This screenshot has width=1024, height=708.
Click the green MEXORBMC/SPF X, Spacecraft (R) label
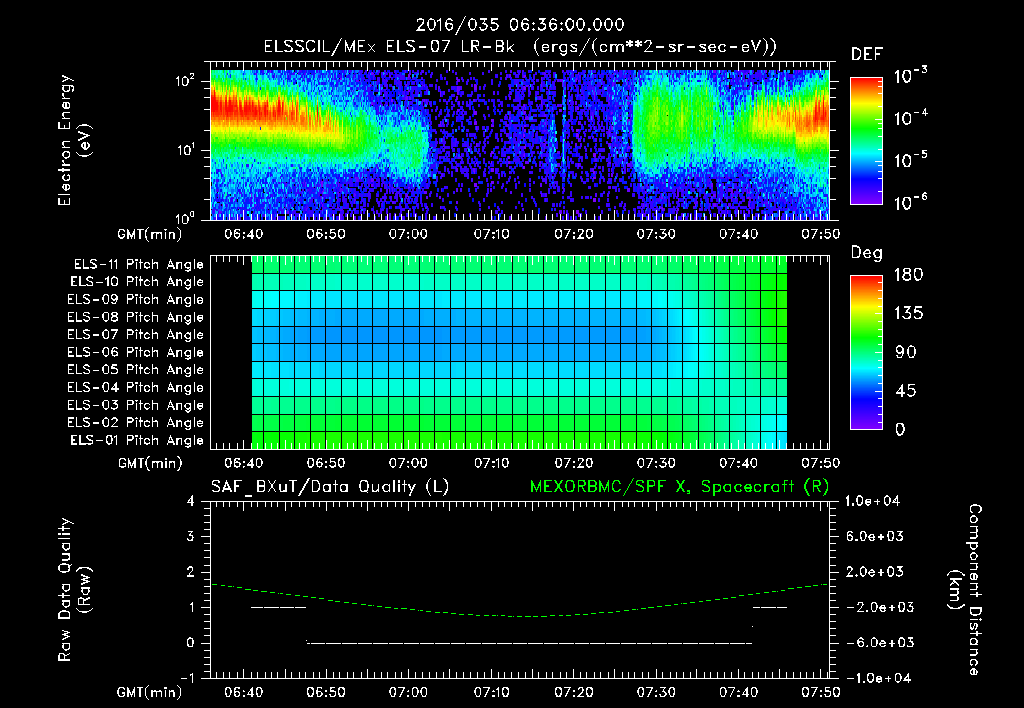pyautogui.click(x=679, y=487)
